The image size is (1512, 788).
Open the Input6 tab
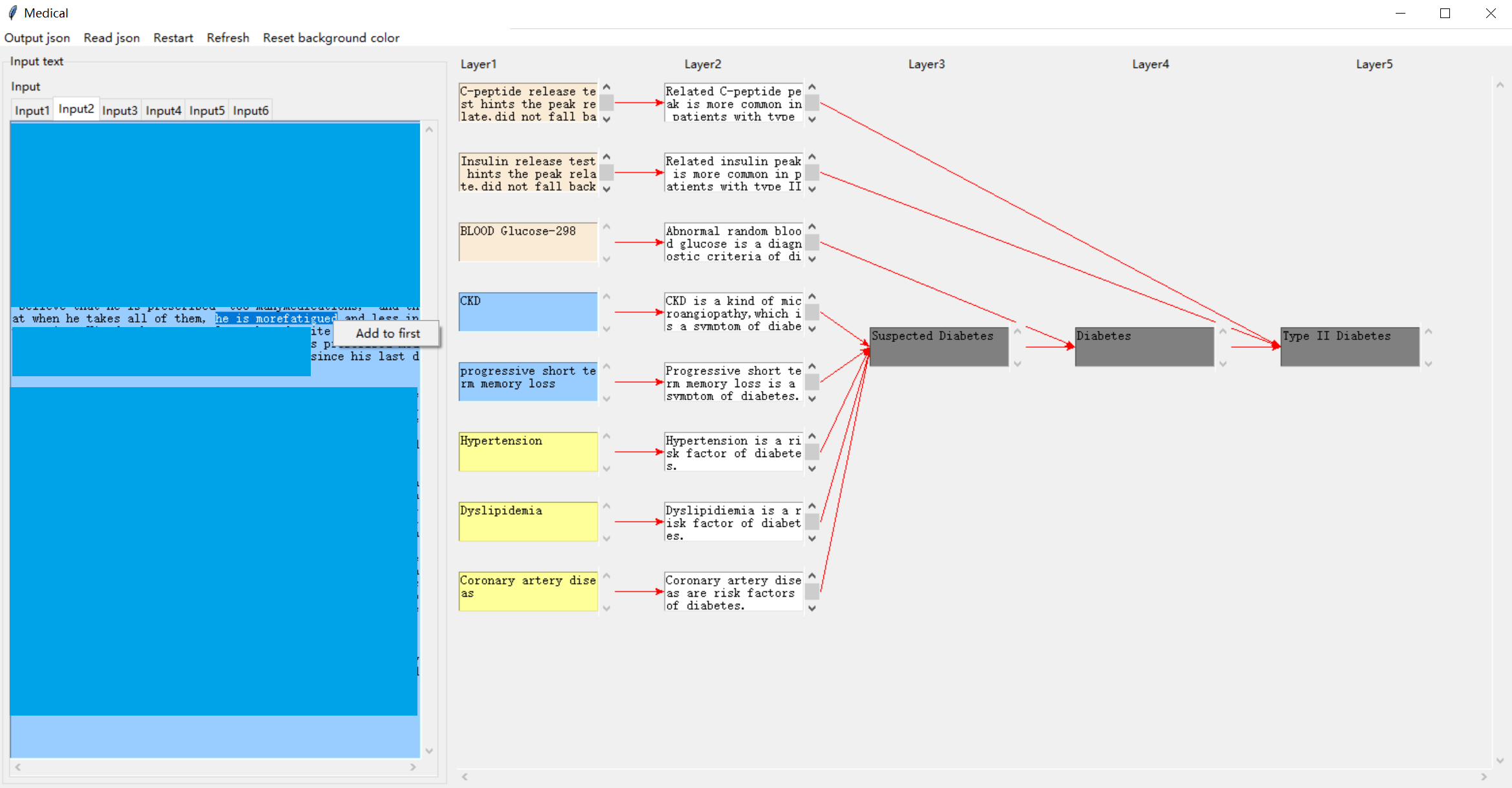click(250, 111)
